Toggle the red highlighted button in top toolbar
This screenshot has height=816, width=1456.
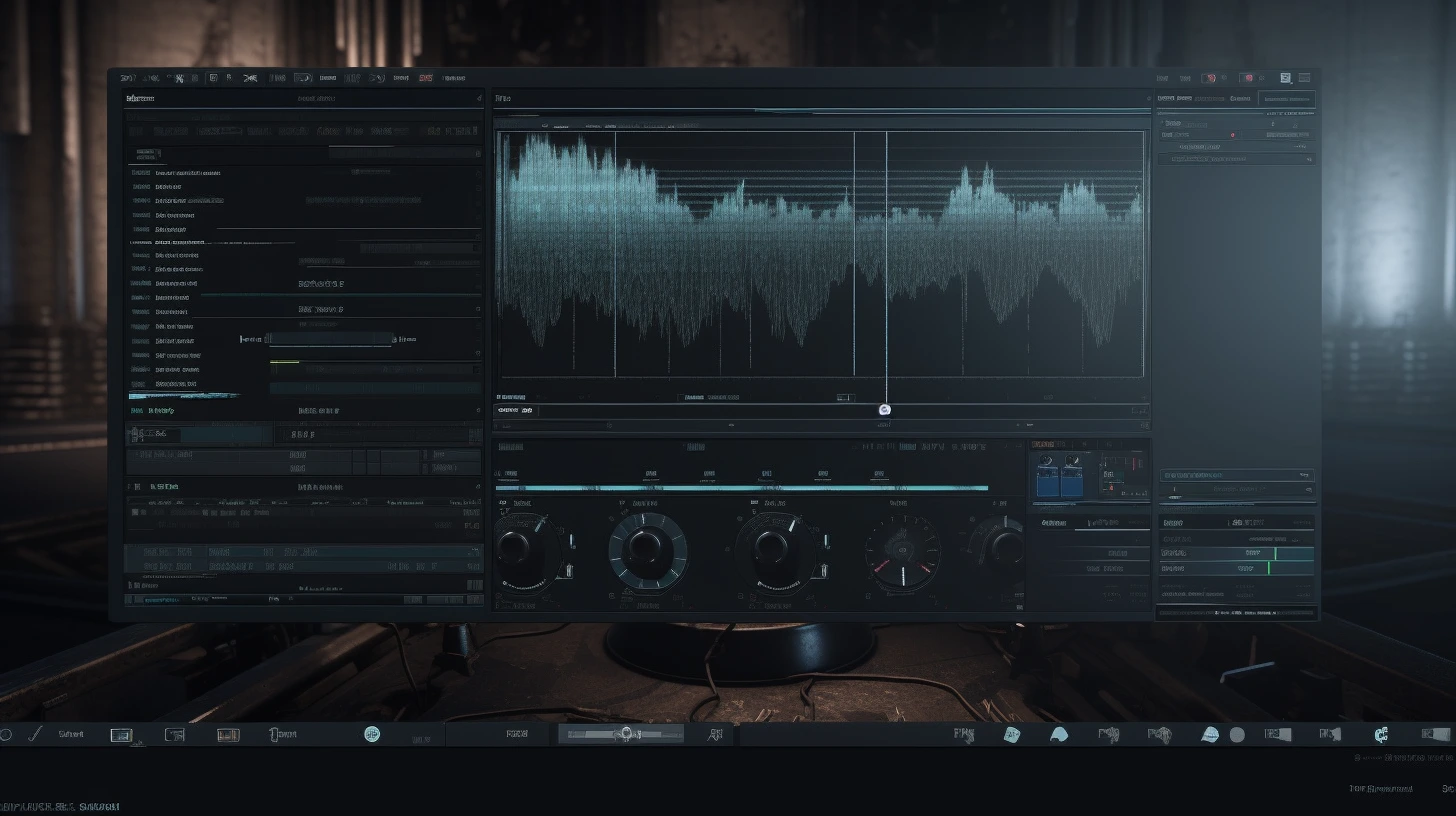tap(426, 78)
